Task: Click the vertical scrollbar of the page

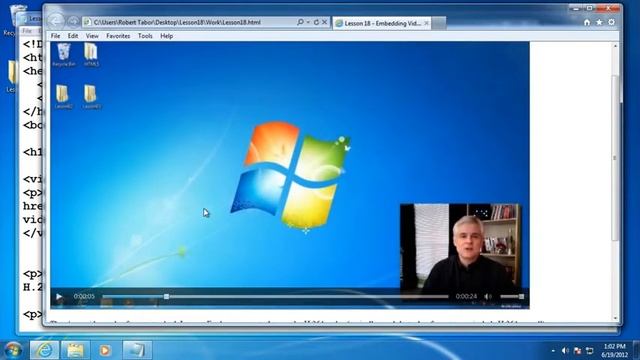Action: (616, 159)
